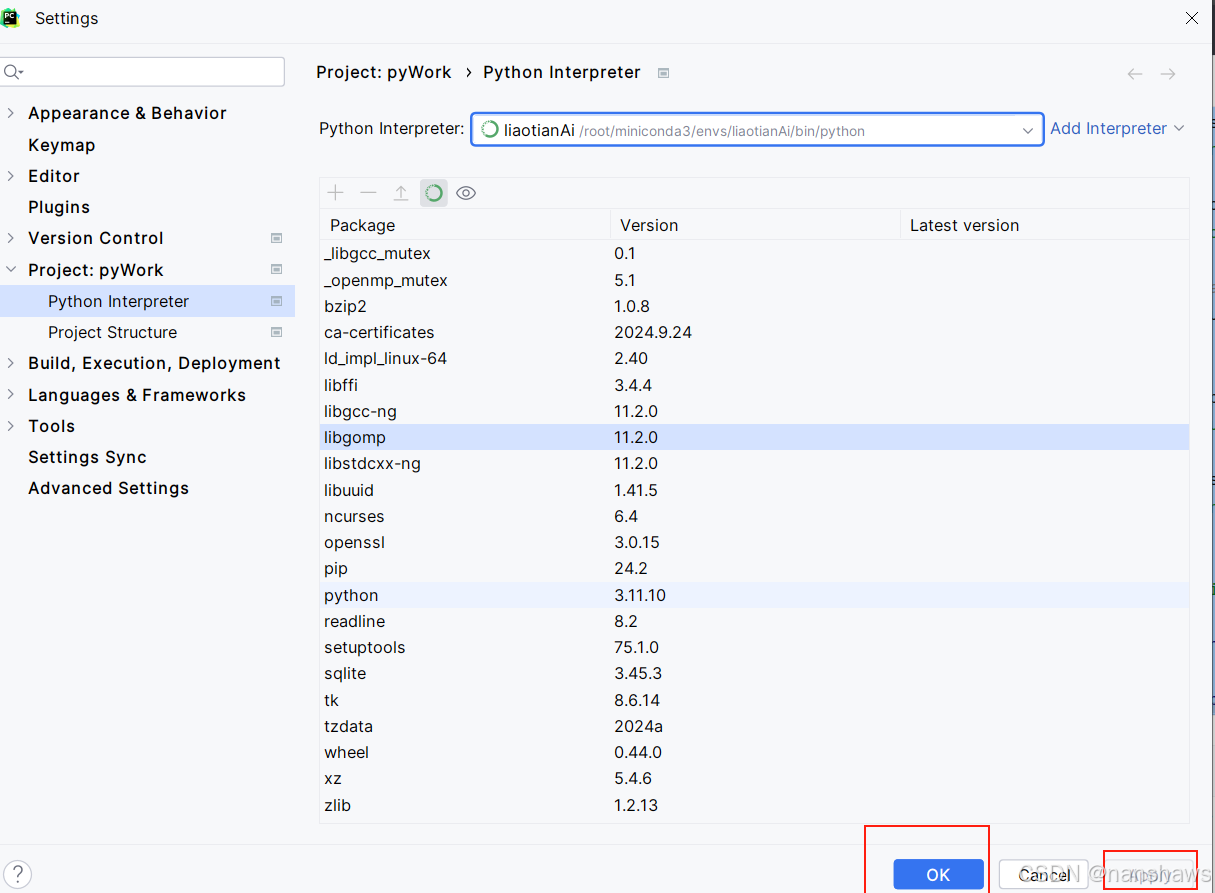1215x893 pixels.
Task: Click the uninstall package minus icon
Action: pyautogui.click(x=368, y=193)
